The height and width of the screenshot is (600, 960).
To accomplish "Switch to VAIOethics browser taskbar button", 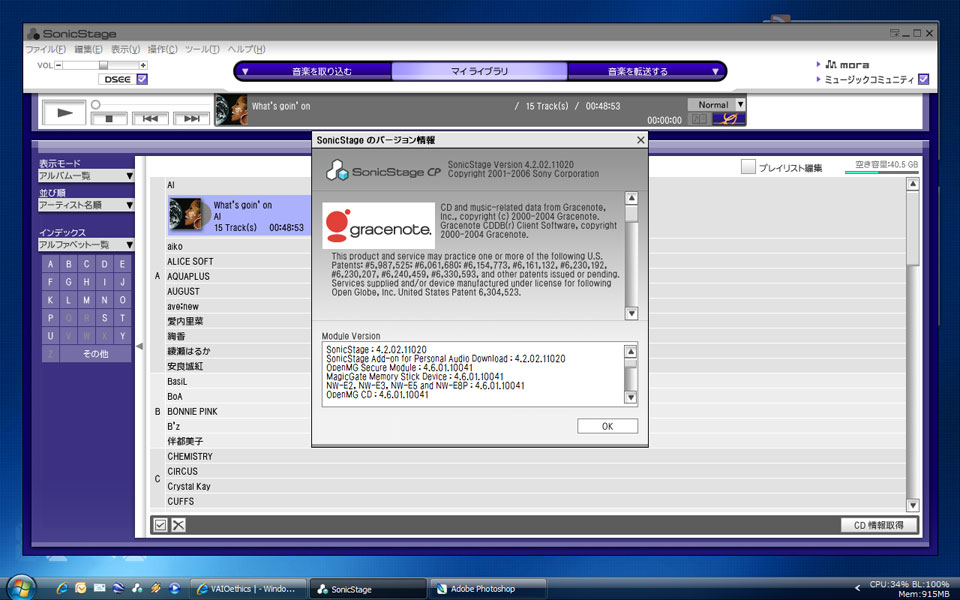I will point(248,589).
